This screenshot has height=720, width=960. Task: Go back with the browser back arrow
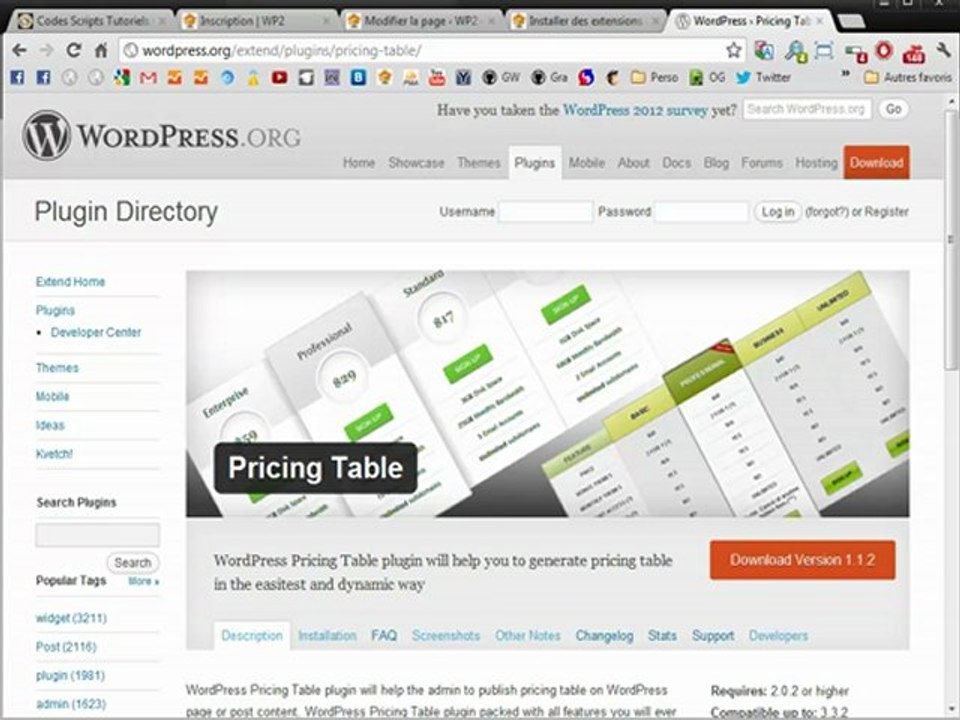20,50
